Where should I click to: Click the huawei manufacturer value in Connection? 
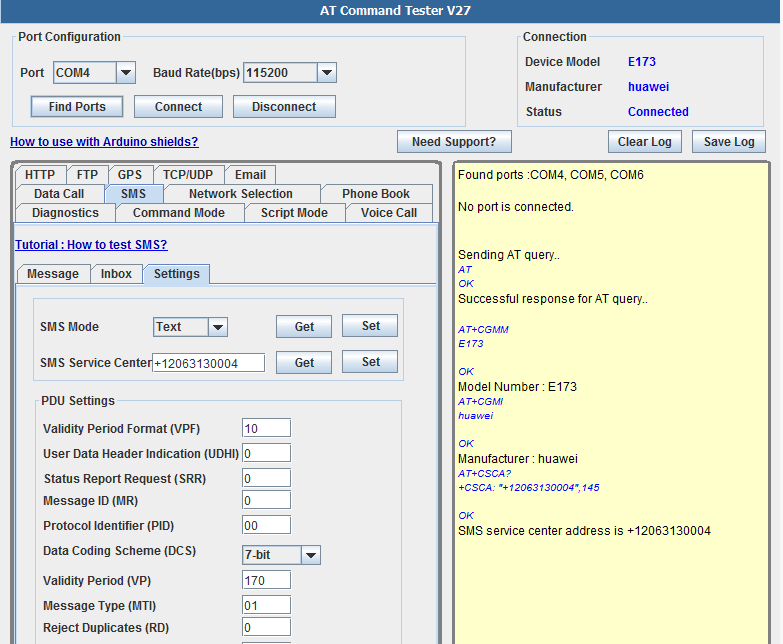click(x=648, y=87)
